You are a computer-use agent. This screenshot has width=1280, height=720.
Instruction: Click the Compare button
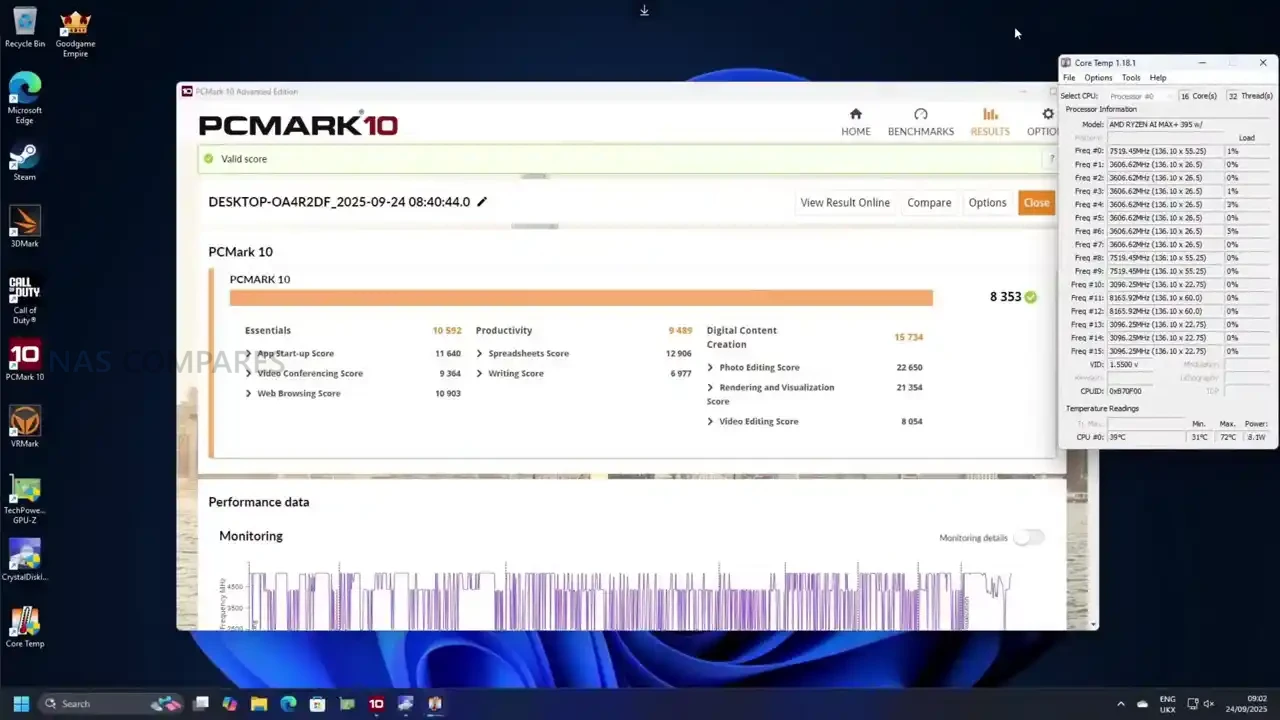(x=929, y=203)
